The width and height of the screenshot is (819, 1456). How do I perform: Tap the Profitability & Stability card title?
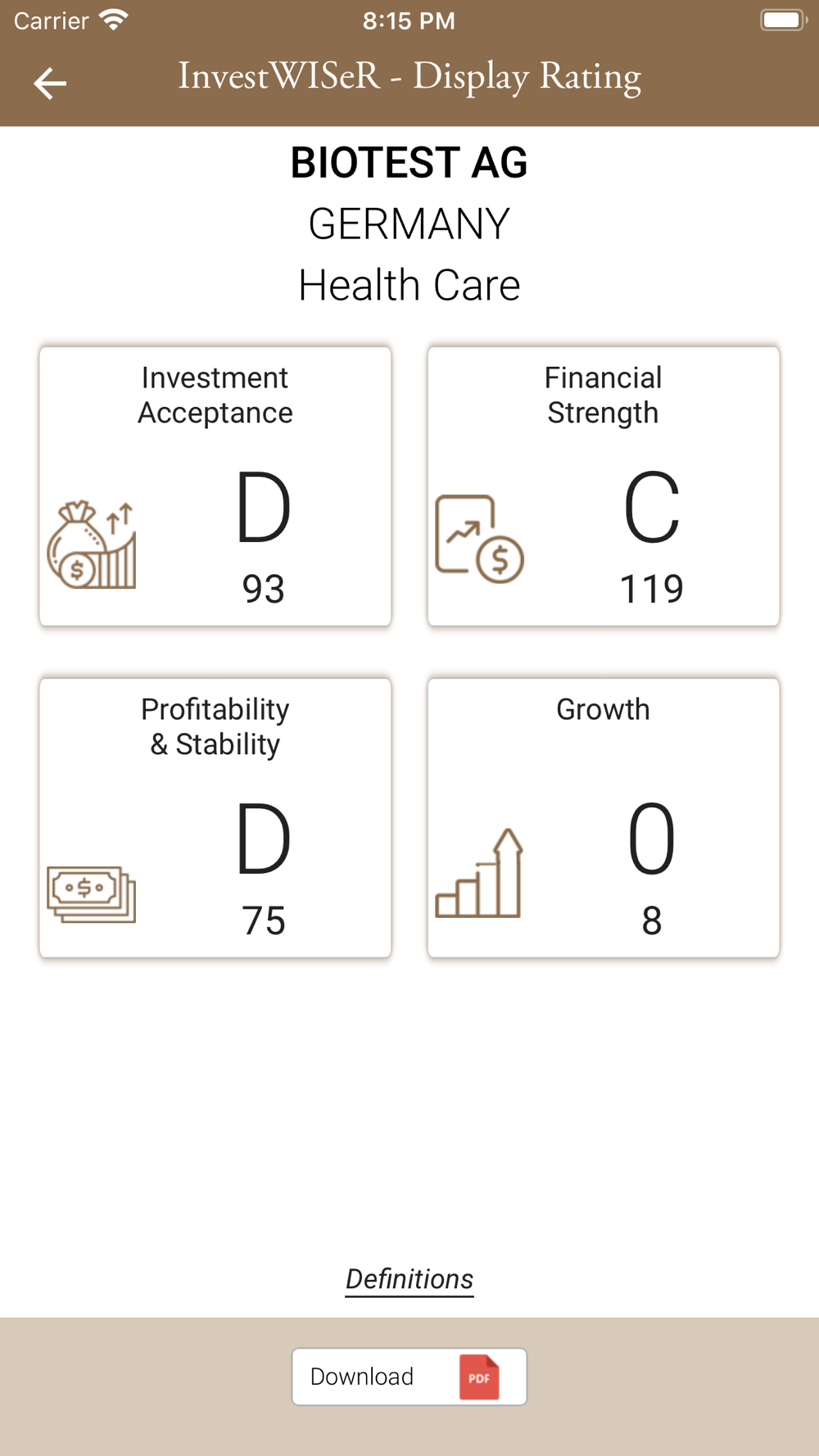click(215, 727)
